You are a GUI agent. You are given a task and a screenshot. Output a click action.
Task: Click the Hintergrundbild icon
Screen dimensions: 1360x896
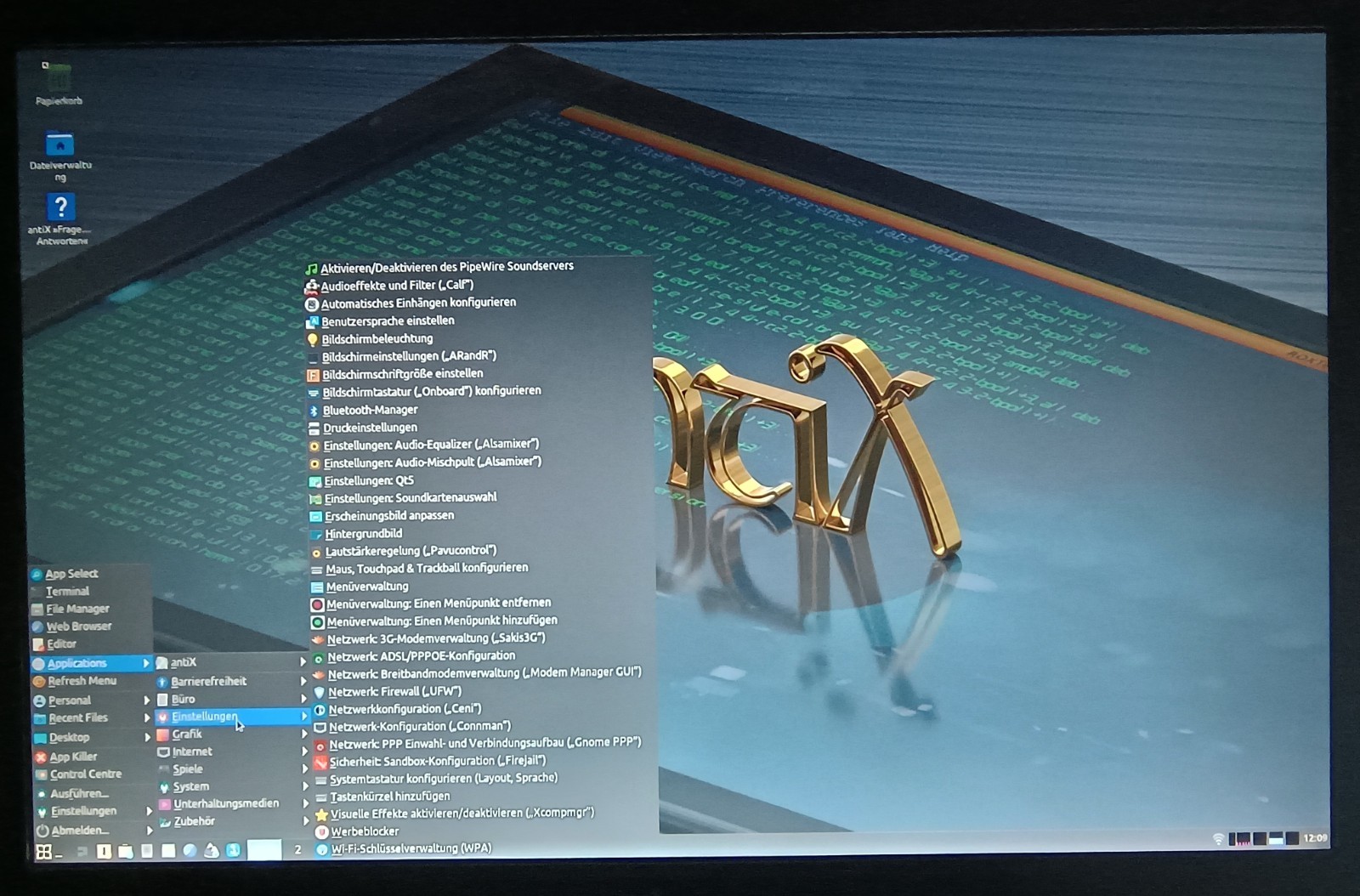[315, 535]
